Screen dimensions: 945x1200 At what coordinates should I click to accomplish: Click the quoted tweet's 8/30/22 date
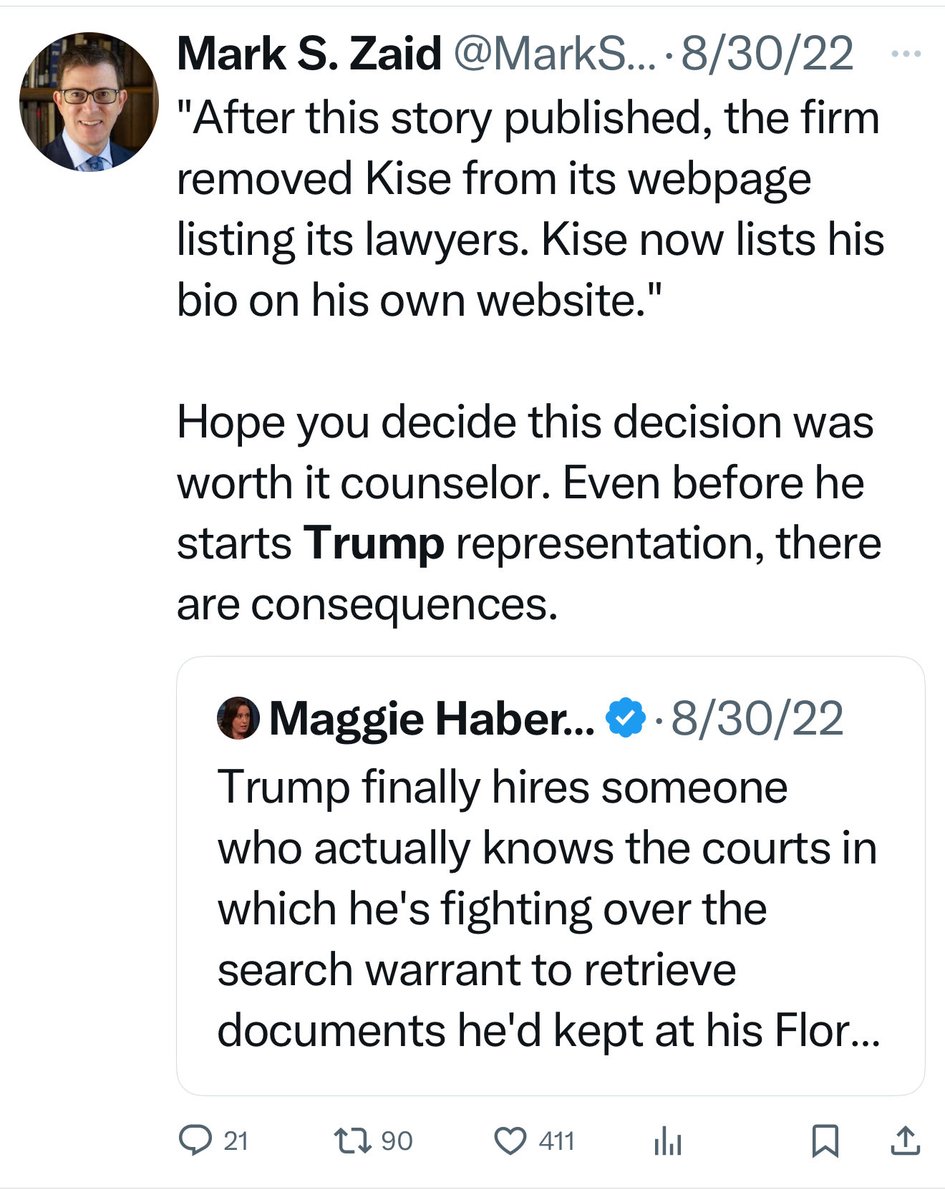[x=757, y=718]
